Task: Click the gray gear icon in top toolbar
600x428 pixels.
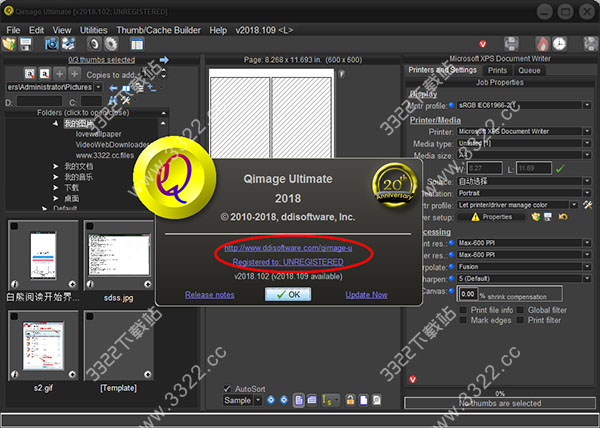Action: (x=111, y=44)
